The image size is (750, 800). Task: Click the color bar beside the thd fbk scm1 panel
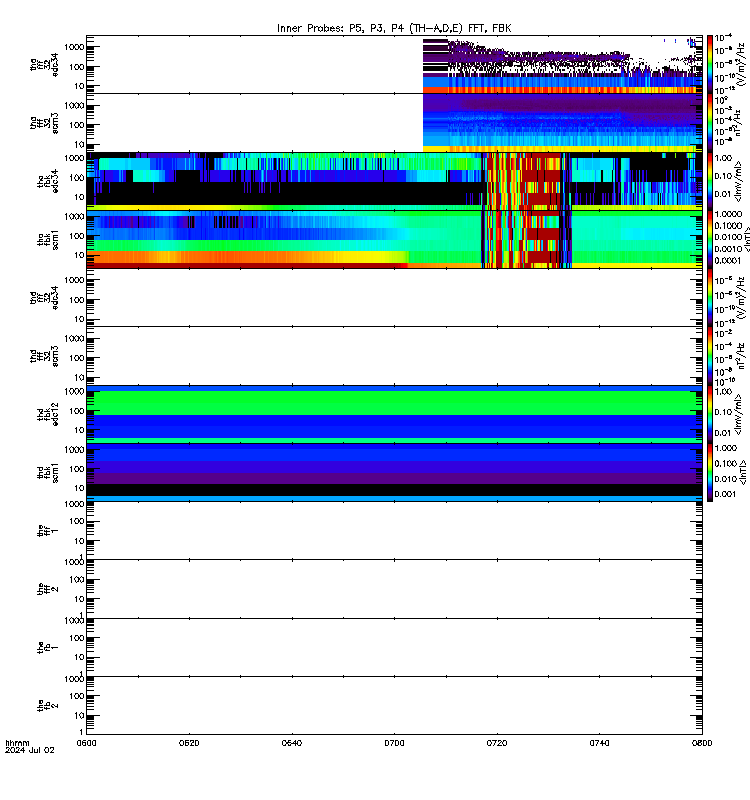coord(709,472)
